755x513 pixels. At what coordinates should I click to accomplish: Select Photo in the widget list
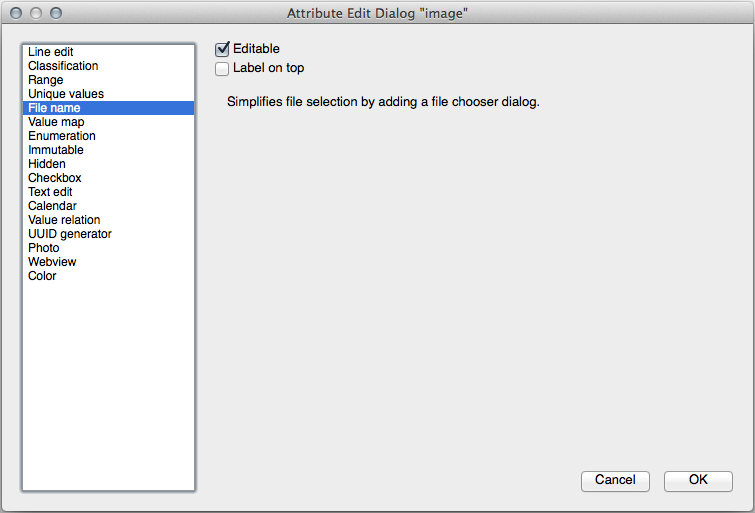tap(44, 248)
